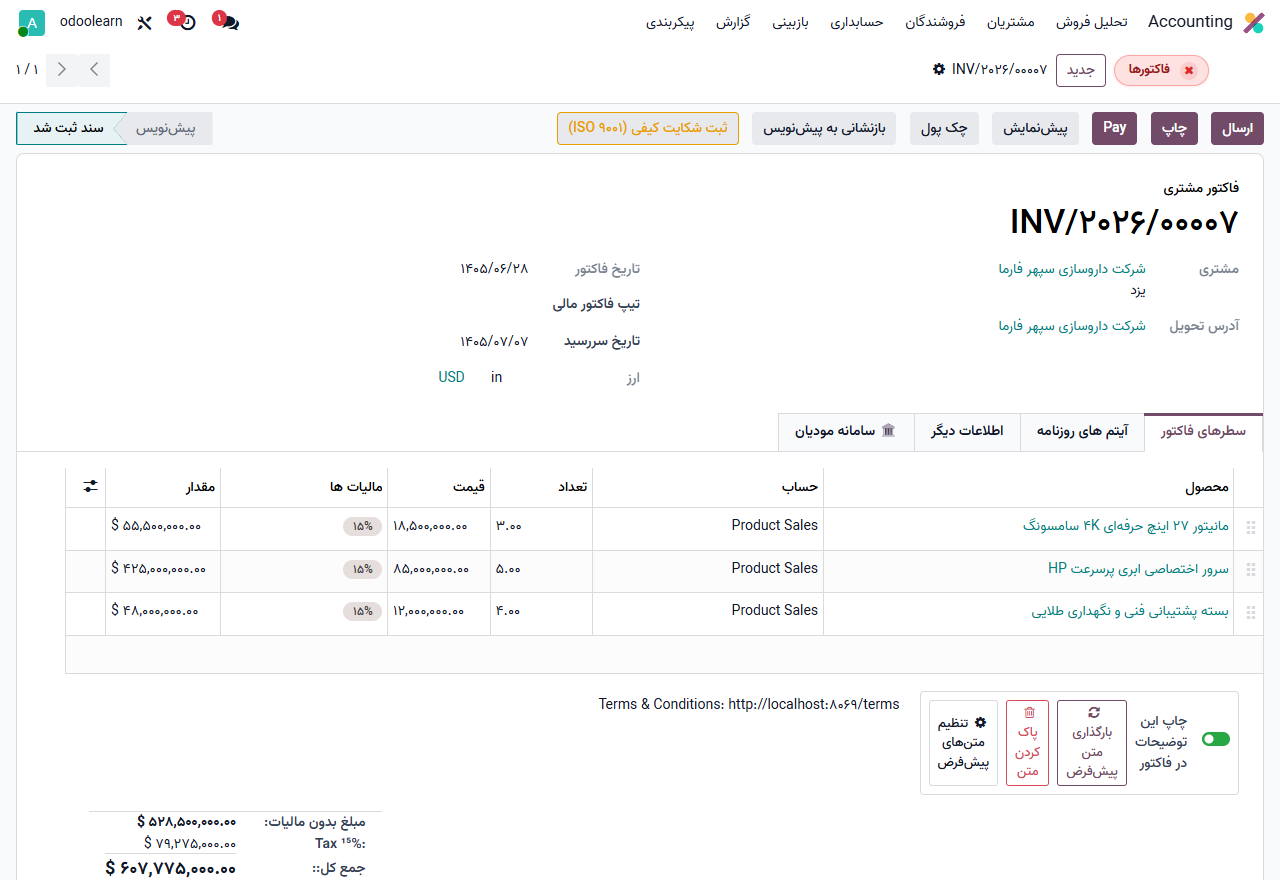Click the چاپ button
The width and height of the screenshot is (1280, 880).
click(1174, 129)
